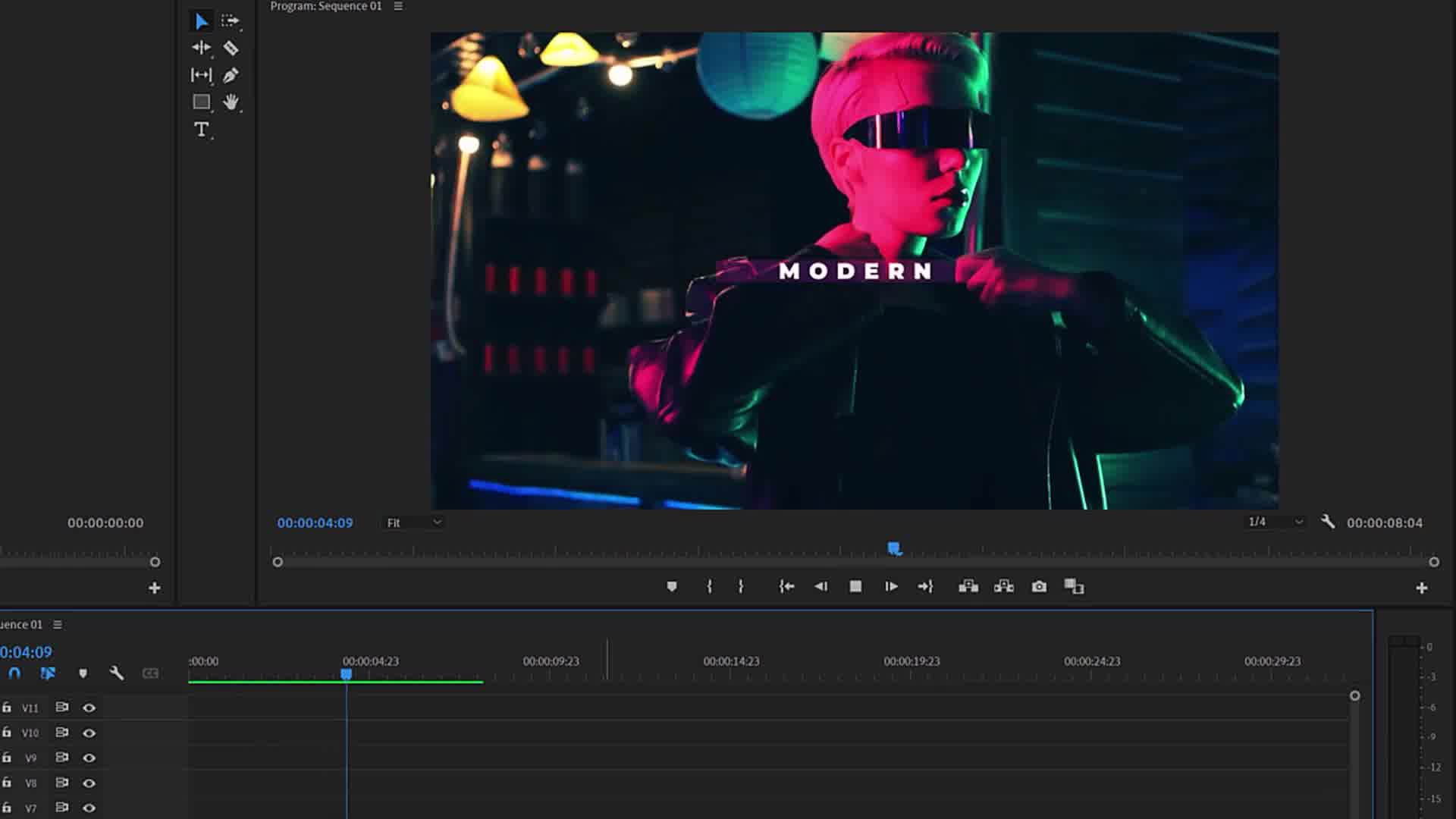The width and height of the screenshot is (1456, 819).
Task: Add marker in timeline panel
Action: click(x=83, y=673)
